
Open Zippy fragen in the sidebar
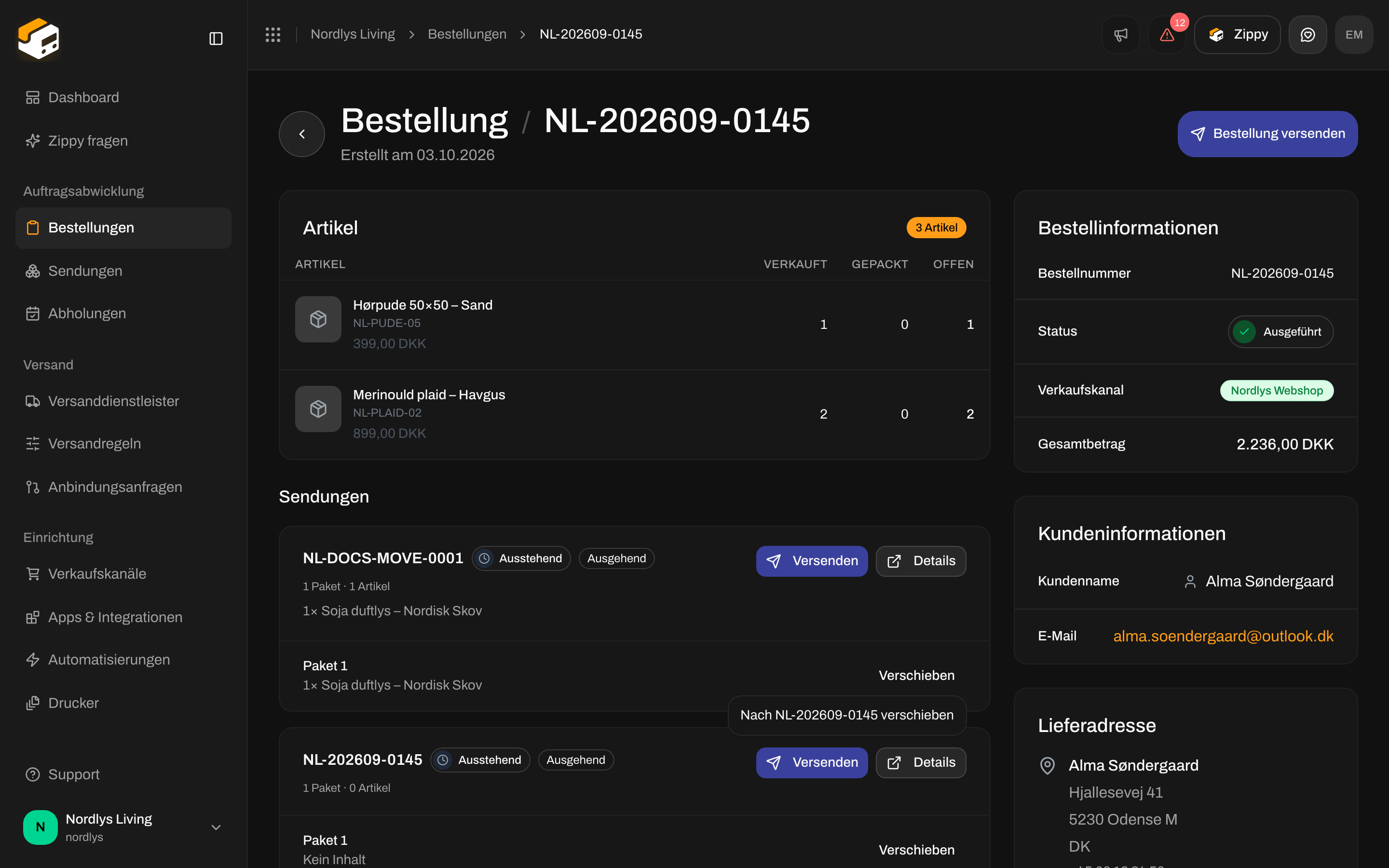click(123, 141)
